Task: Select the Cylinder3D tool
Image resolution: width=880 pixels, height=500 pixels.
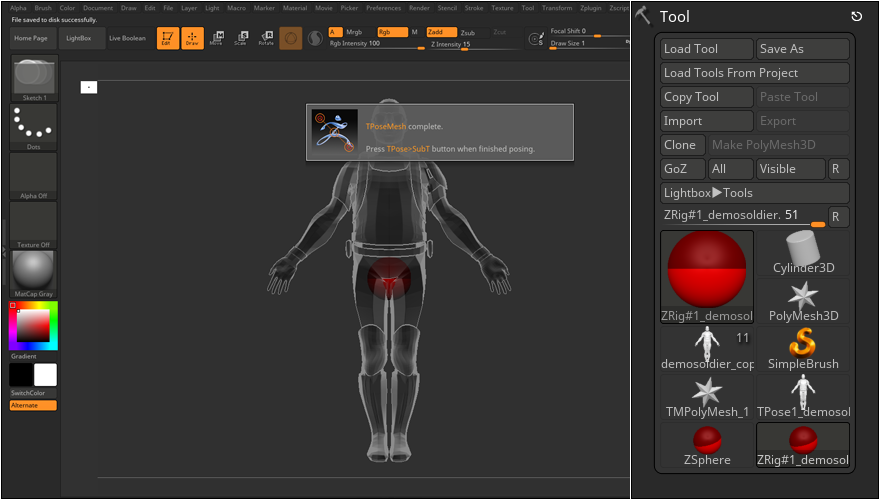Action: pos(803,253)
